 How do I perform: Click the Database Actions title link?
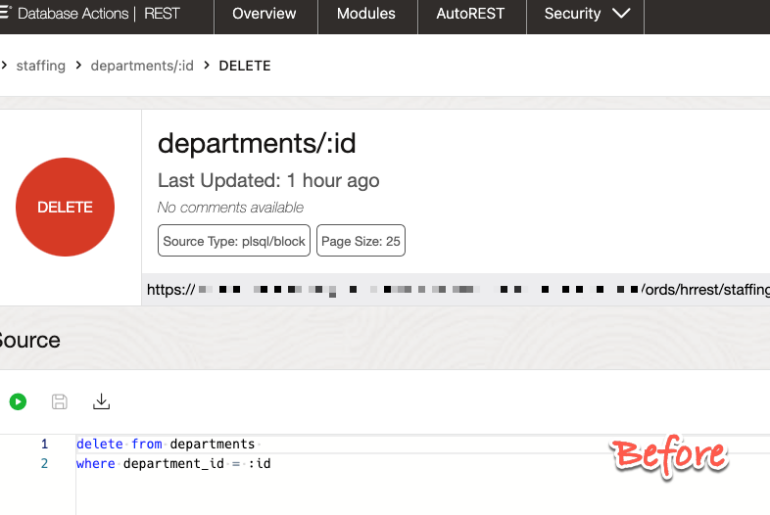coord(73,14)
